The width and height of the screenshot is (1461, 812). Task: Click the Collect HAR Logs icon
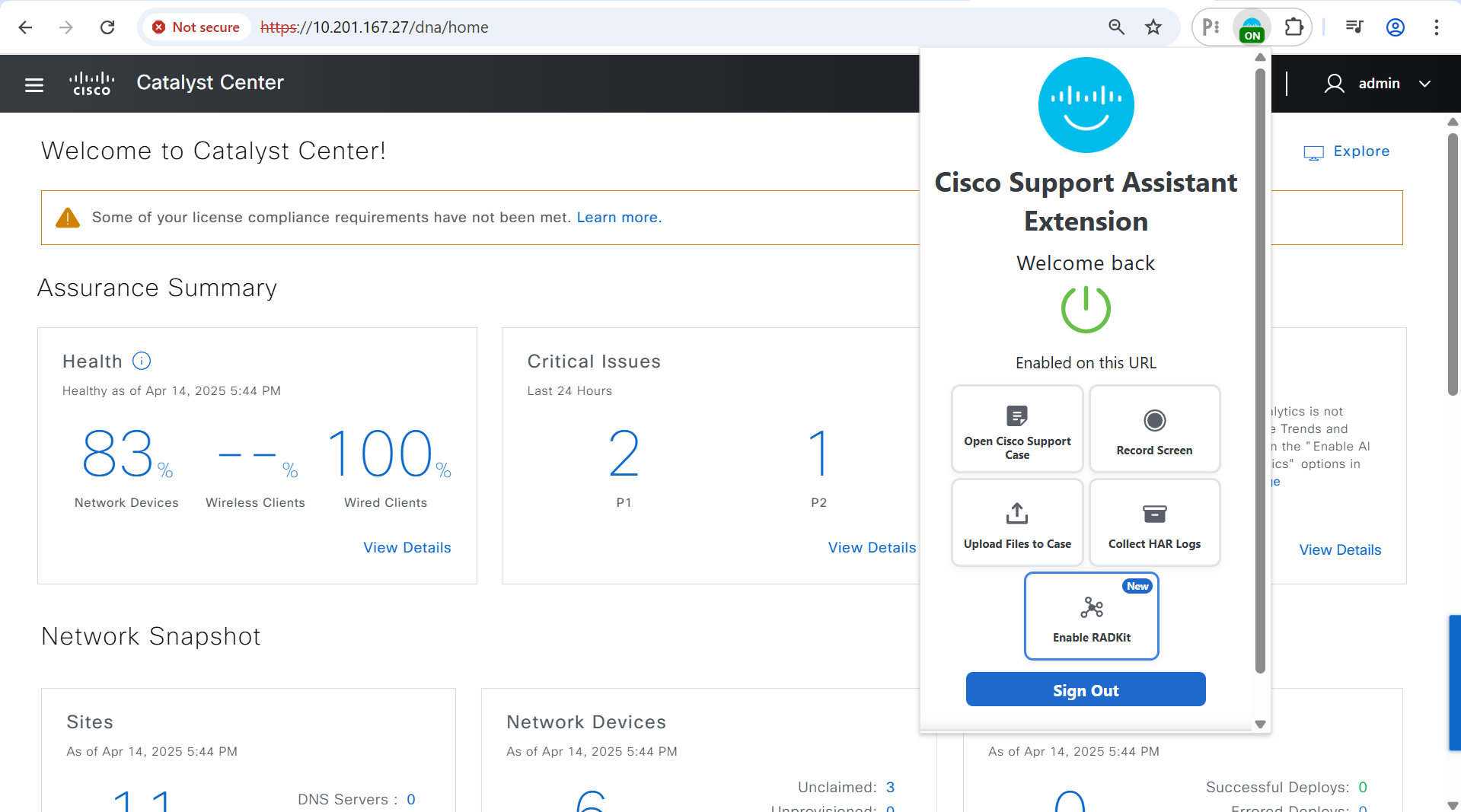click(1154, 514)
